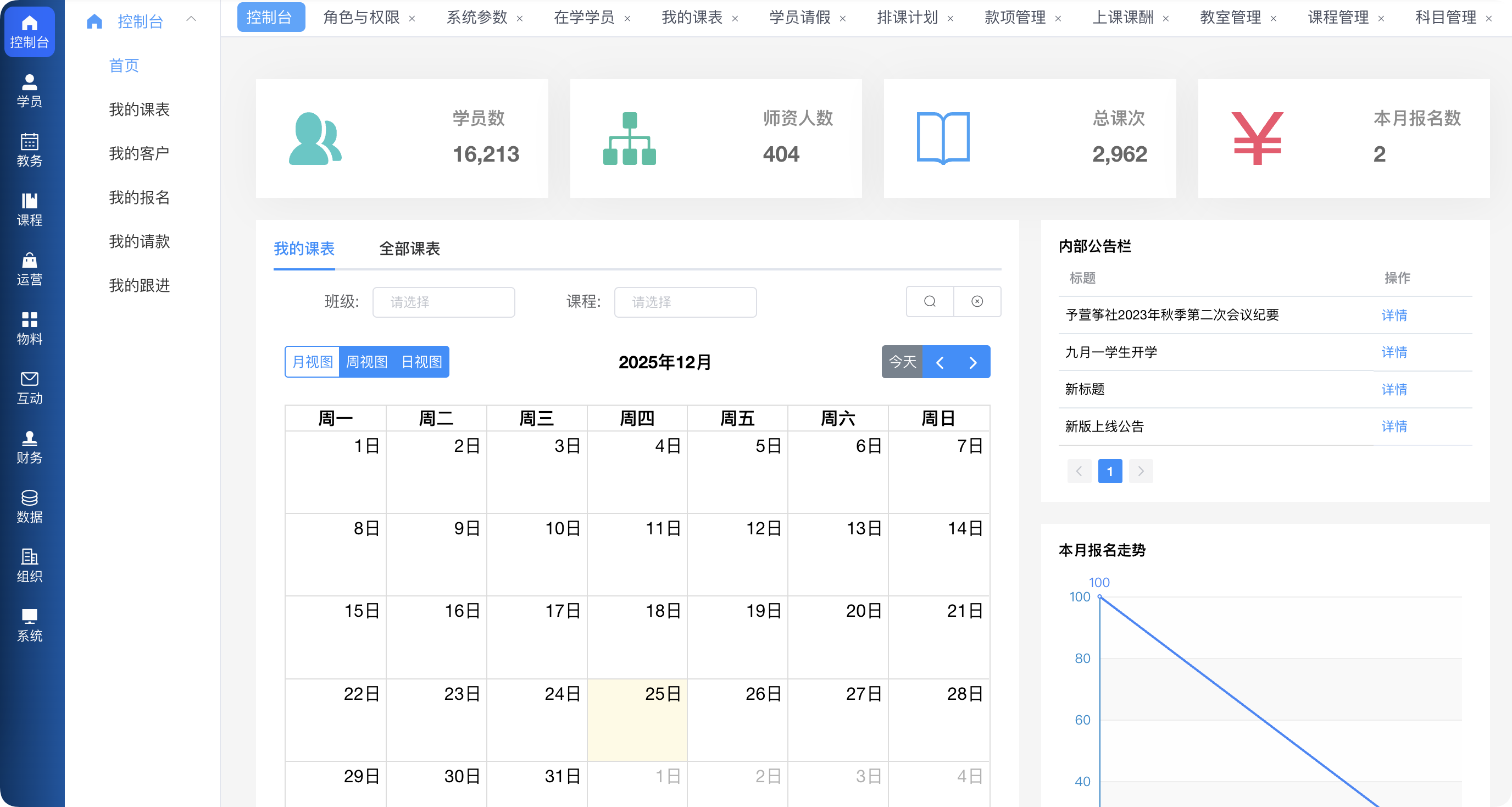Collapse the 控制台 menu group chevron
This screenshot has height=807, width=1512.
point(191,19)
